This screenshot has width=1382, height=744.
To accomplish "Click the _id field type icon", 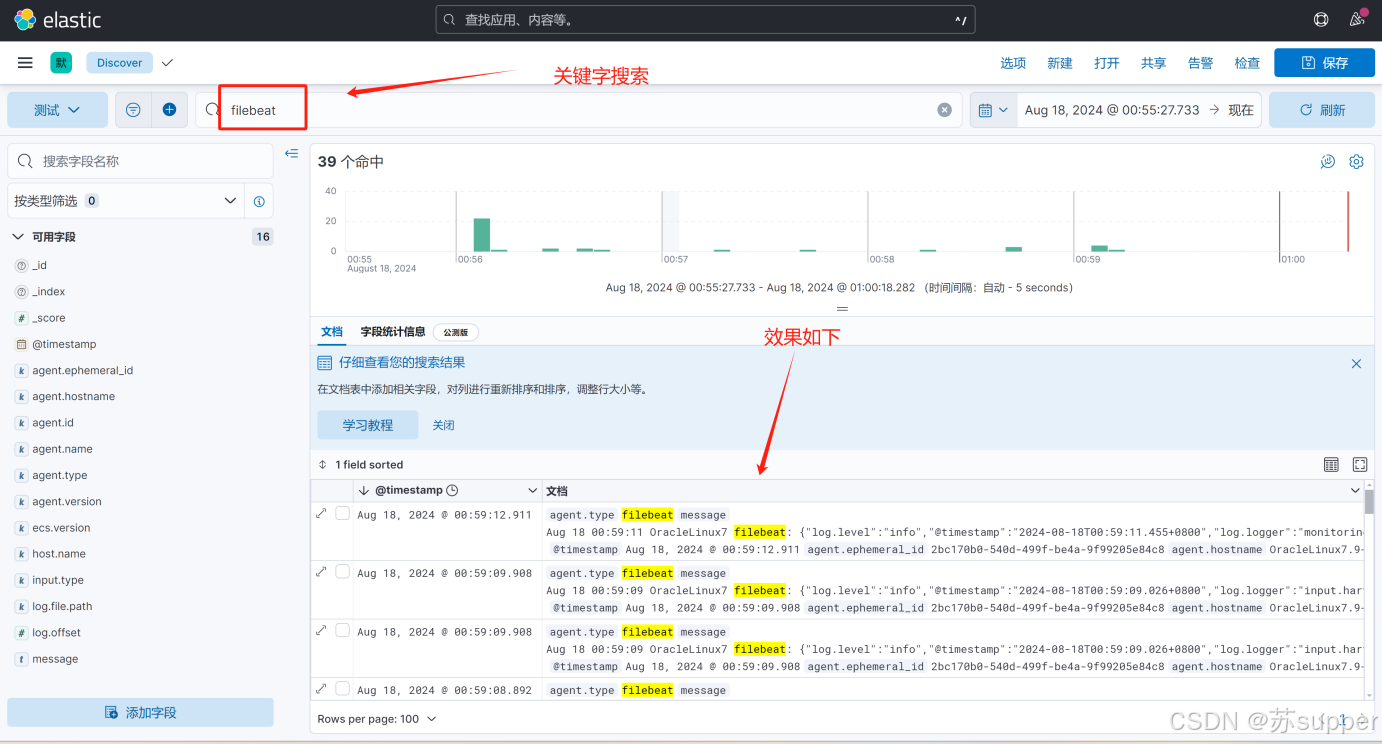I will [x=21, y=266].
